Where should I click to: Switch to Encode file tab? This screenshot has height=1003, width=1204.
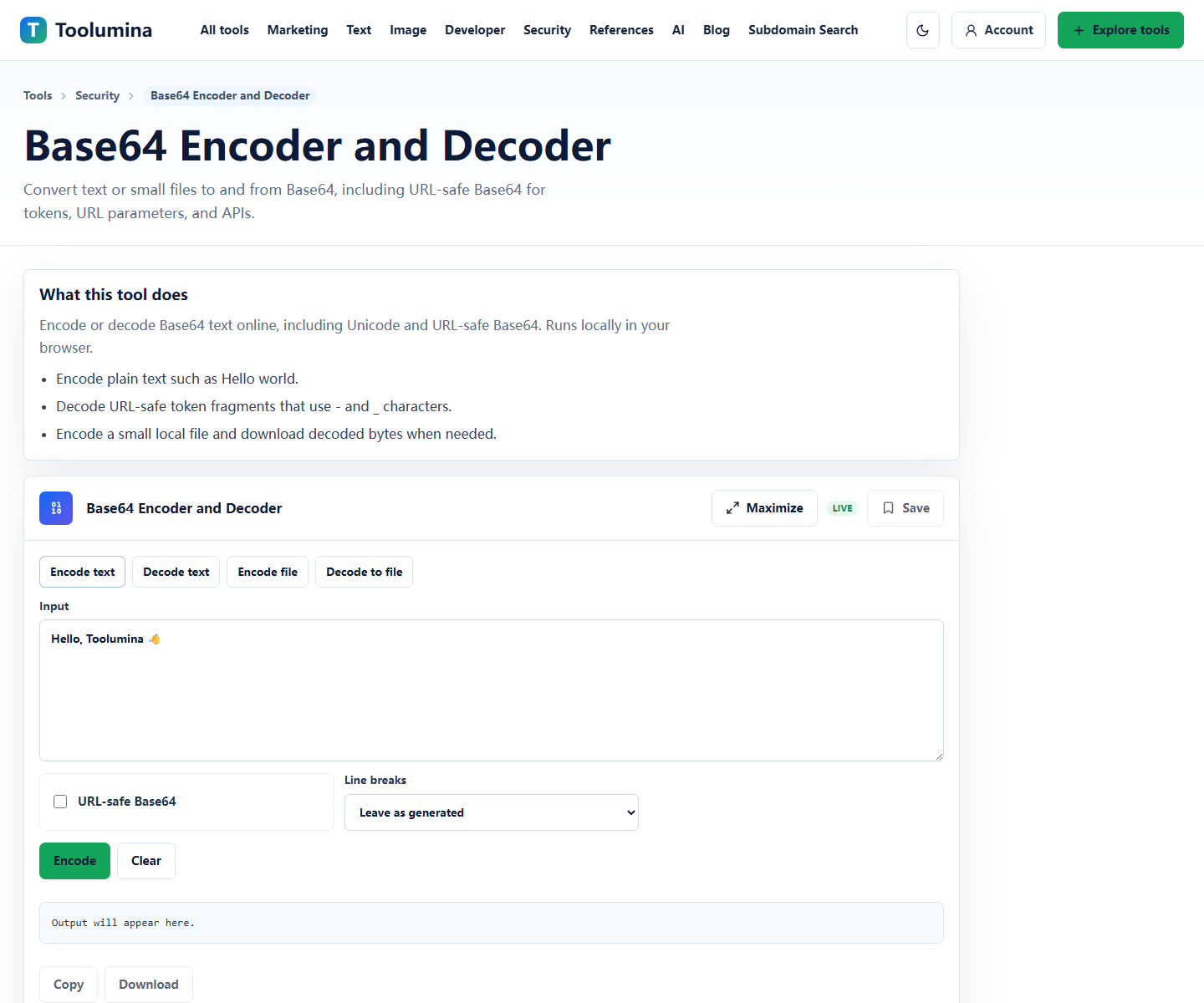pos(268,572)
